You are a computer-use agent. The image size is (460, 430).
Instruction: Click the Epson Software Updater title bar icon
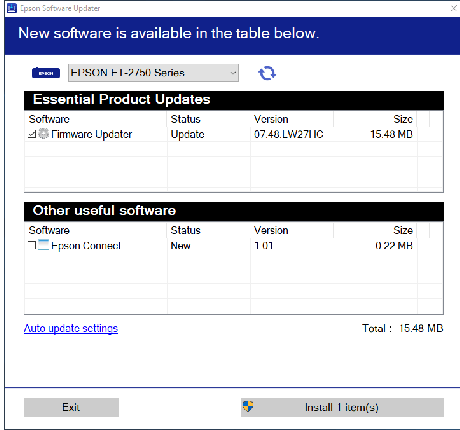click(x=12, y=8)
